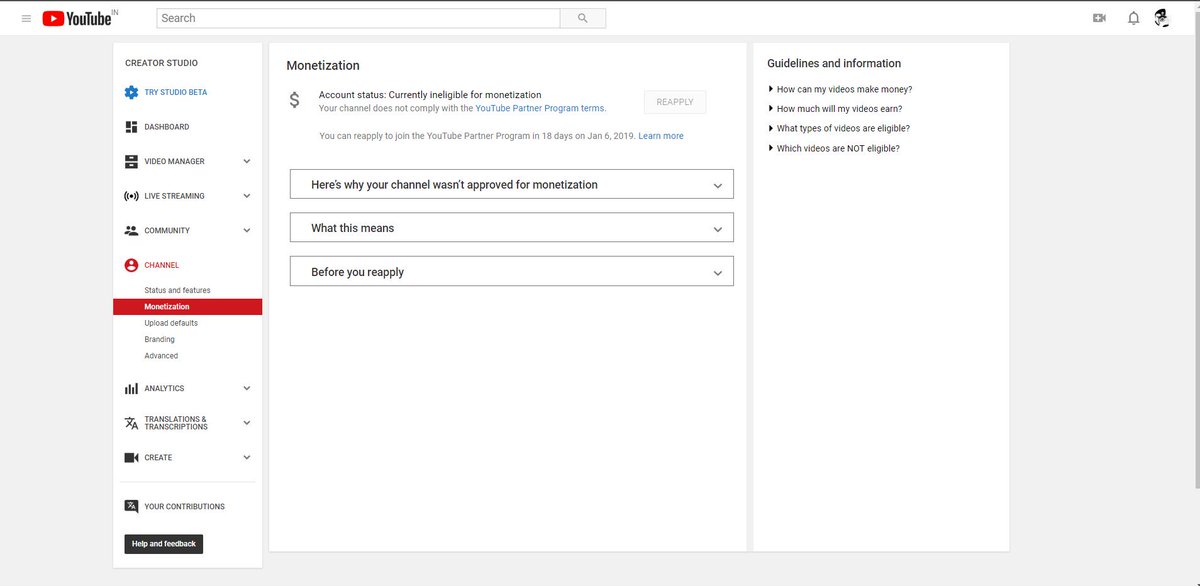1200x586 pixels.
Task: Click the Translations & Transcriptions icon
Action: [131, 423]
